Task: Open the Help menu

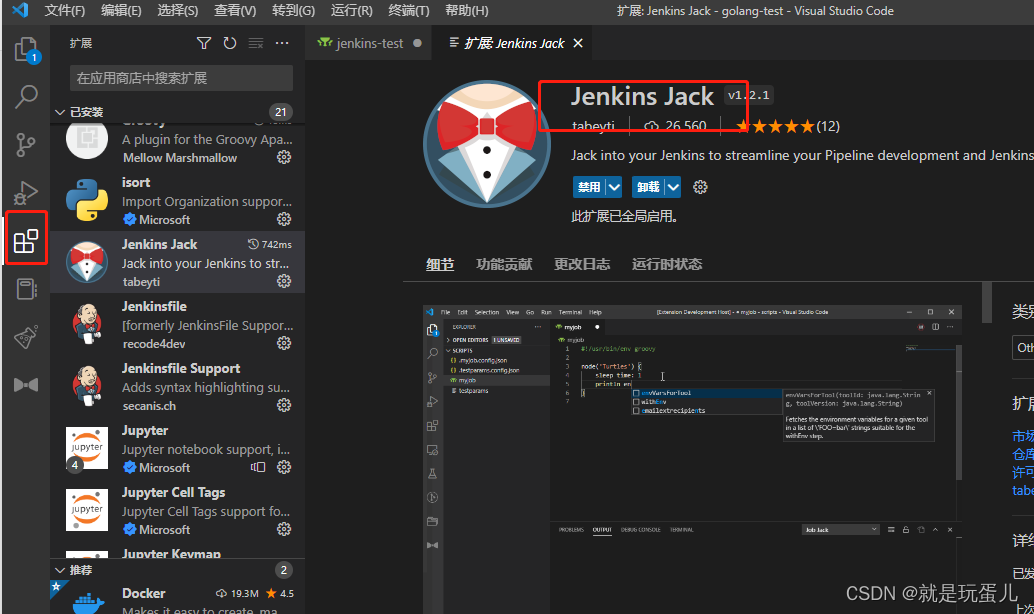Action: [467, 11]
